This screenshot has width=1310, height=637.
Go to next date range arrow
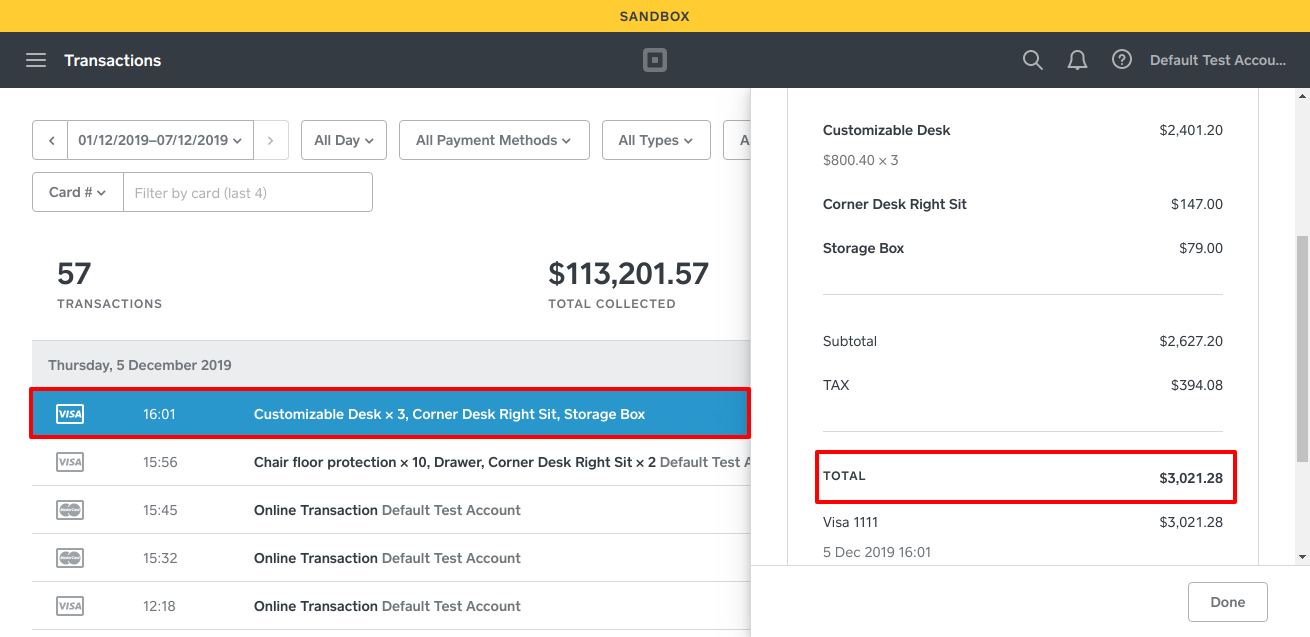coord(271,141)
